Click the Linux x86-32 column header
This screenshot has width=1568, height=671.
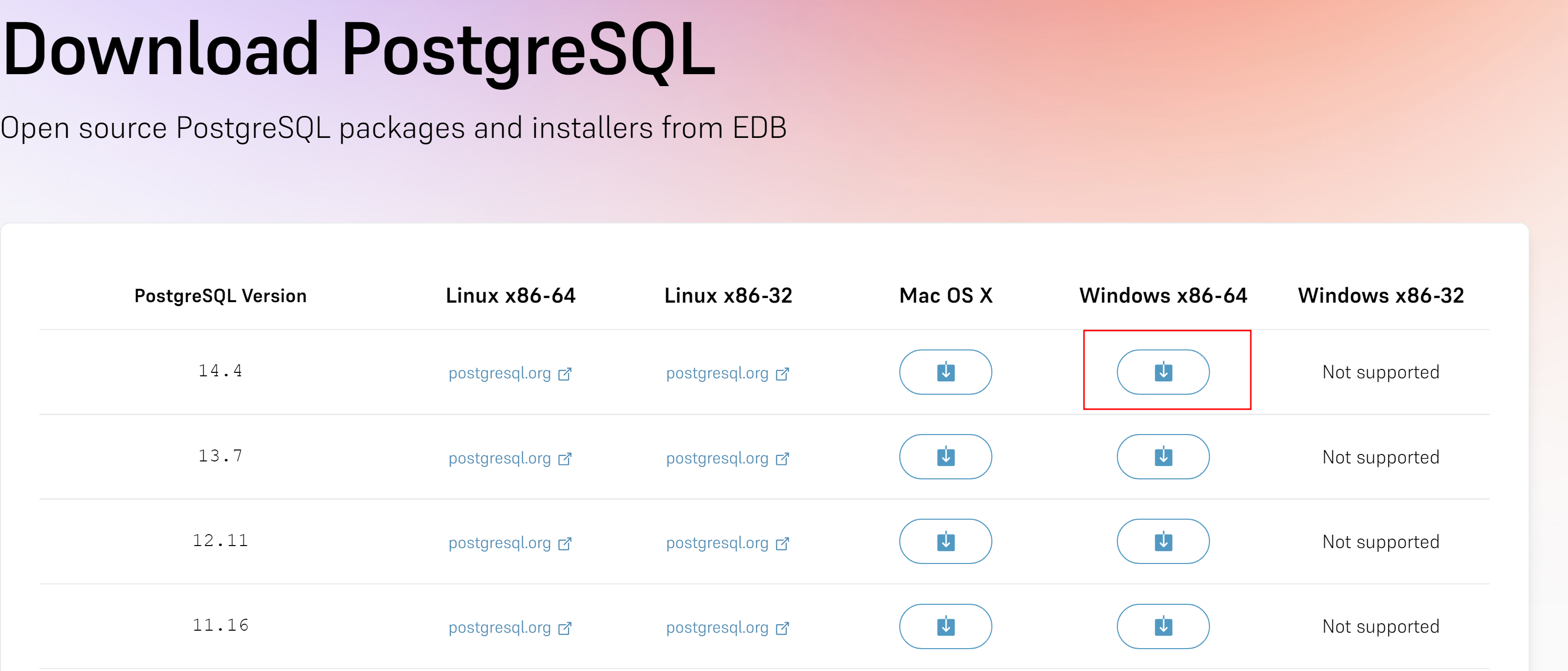click(x=728, y=296)
